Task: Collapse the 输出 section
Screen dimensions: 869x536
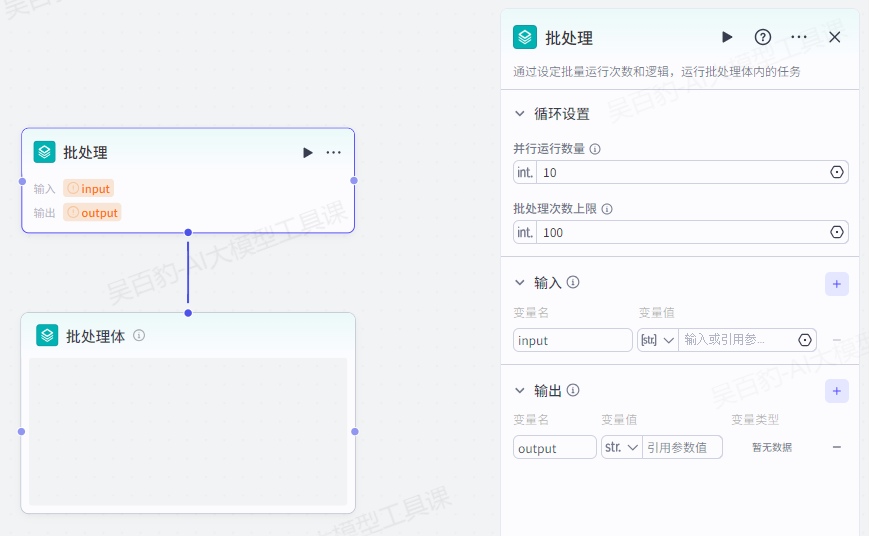Action: coord(519,390)
